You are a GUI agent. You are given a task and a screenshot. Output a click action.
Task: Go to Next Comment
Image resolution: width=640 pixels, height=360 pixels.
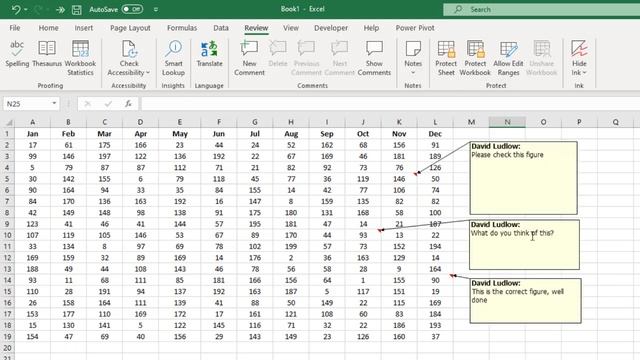pyautogui.click(x=340, y=58)
